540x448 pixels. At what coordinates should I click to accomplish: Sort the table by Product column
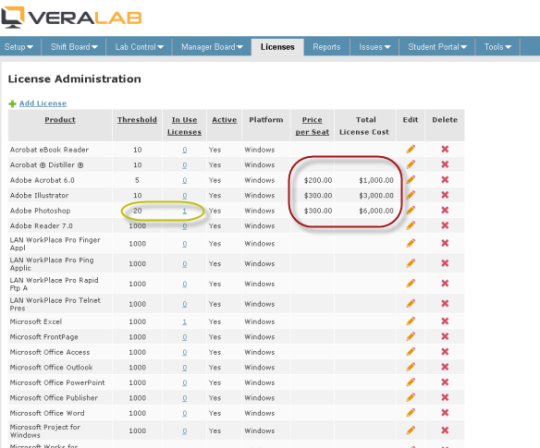pyautogui.click(x=60, y=120)
